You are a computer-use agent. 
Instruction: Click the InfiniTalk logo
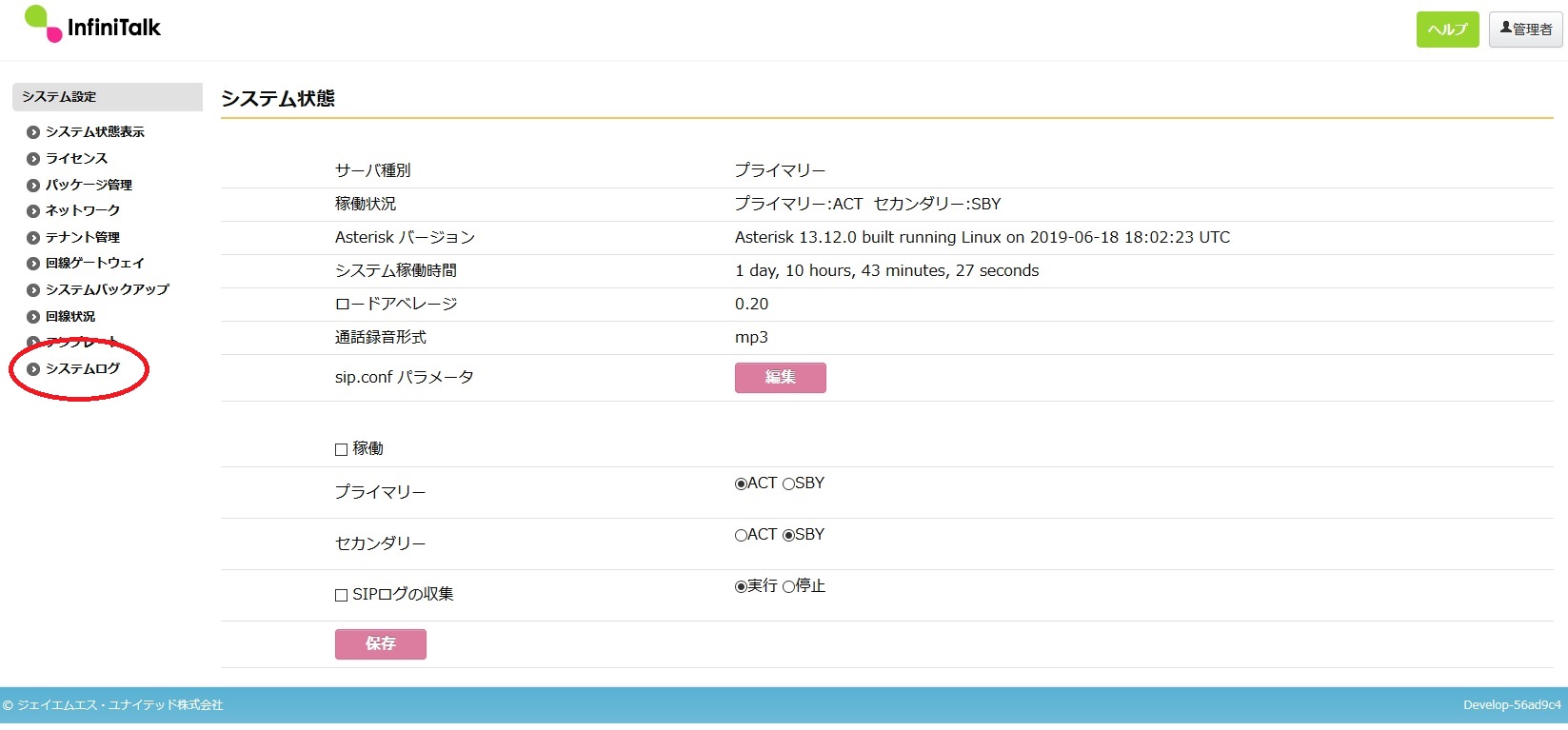point(92,25)
